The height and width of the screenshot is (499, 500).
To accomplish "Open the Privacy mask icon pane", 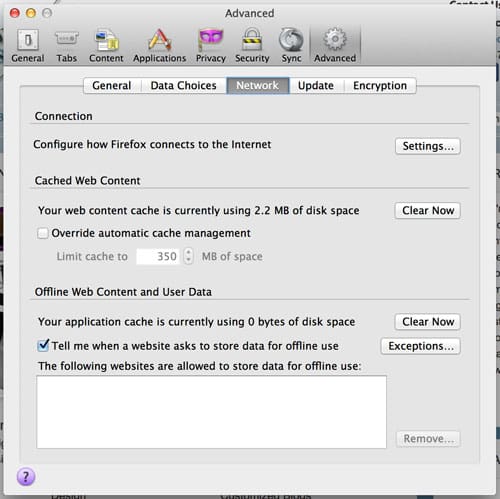I will [x=211, y=46].
